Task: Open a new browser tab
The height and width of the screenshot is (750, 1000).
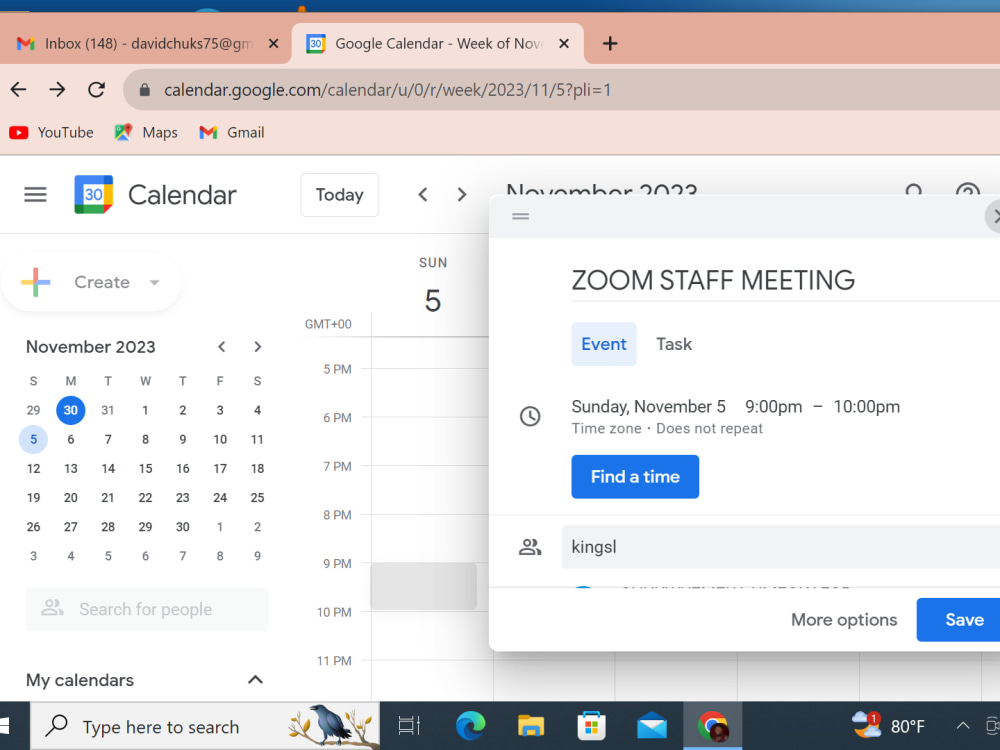Action: tap(610, 43)
